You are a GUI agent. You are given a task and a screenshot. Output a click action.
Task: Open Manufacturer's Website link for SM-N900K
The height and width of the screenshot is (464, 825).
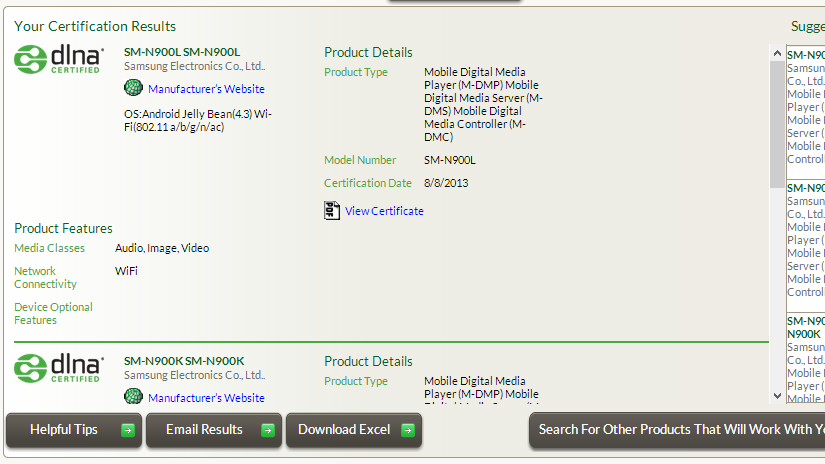click(206, 398)
